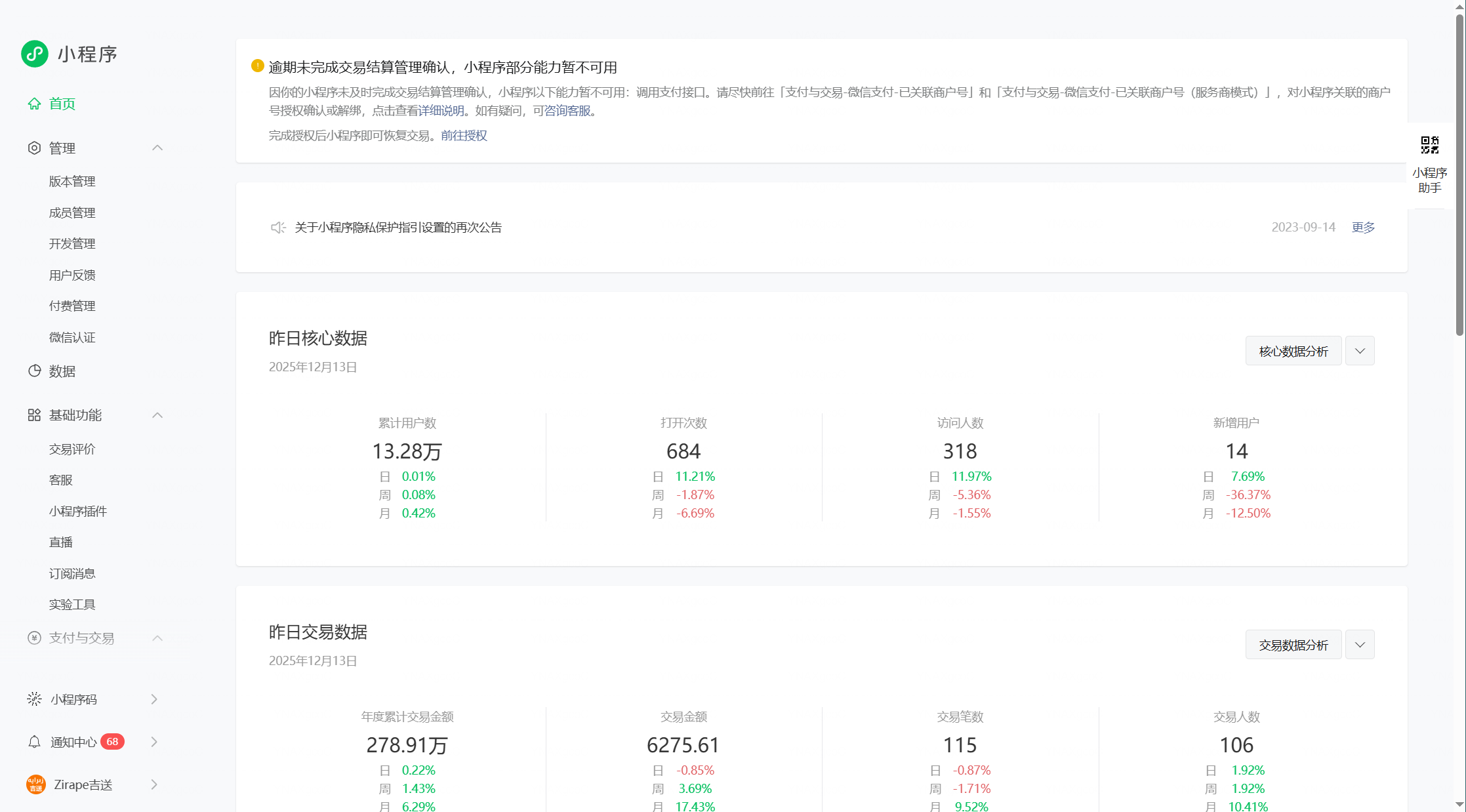This screenshot has width=1466, height=812.
Task: Click the 数据 pie chart icon
Action: (34, 371)
